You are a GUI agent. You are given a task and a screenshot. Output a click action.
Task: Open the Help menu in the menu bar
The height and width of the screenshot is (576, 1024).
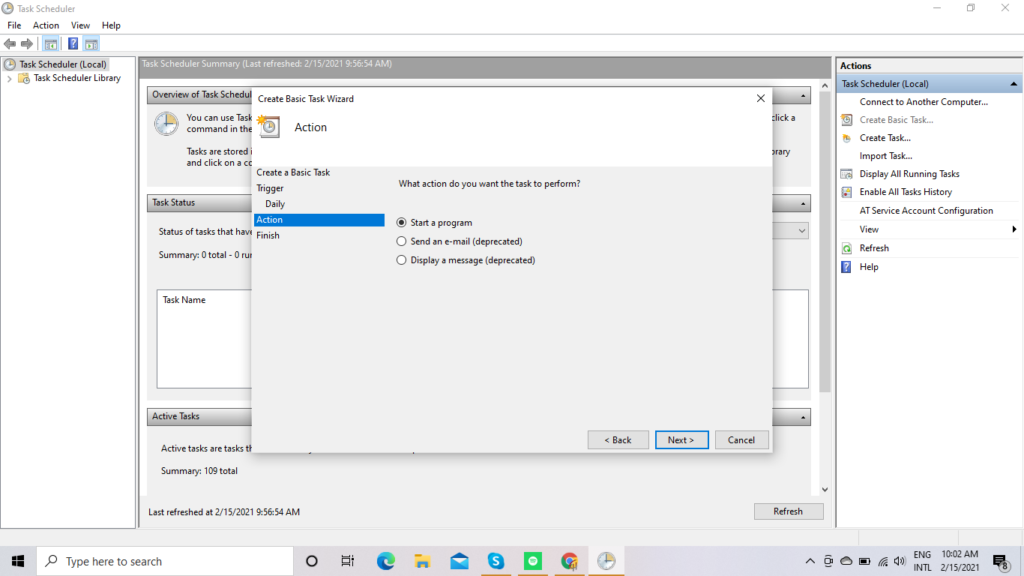pos(111,25)
